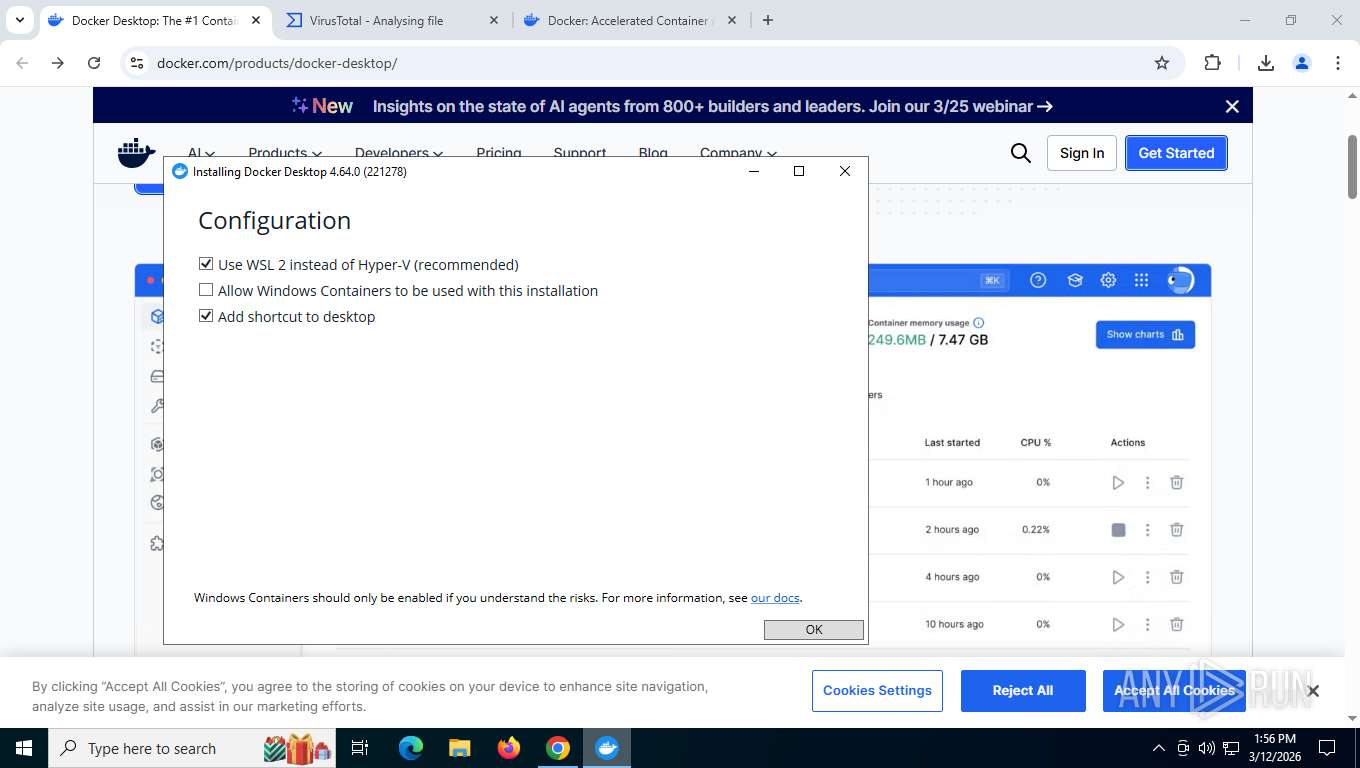Click stop icon for 2 hours ago container
Image resolution: width=1360 pixels, height=768 pixels.
coord(1118,530)
